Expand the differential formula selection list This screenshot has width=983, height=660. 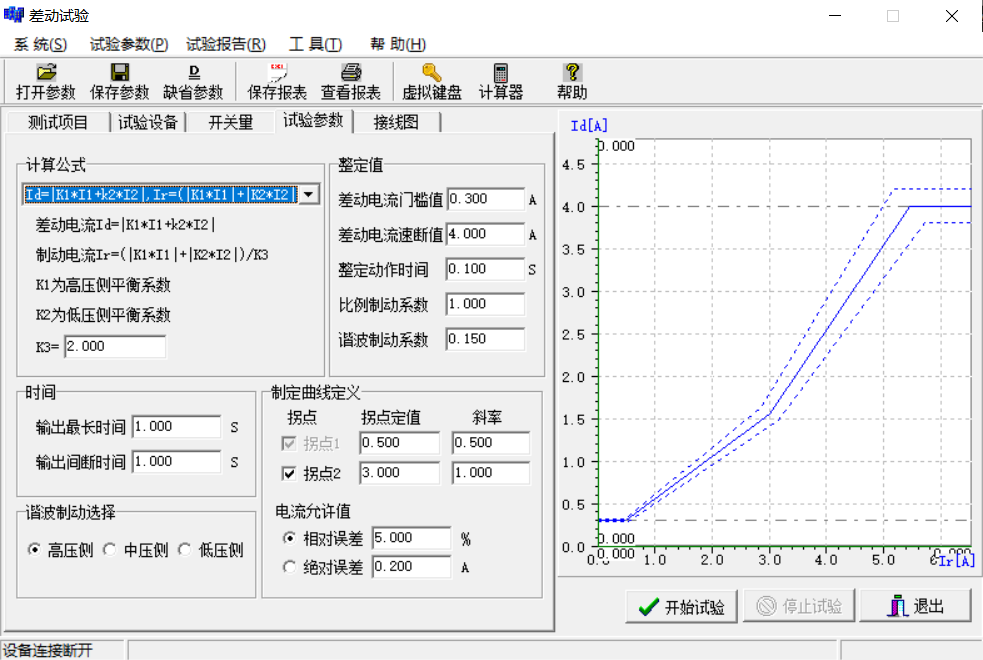tap(307, 194)
